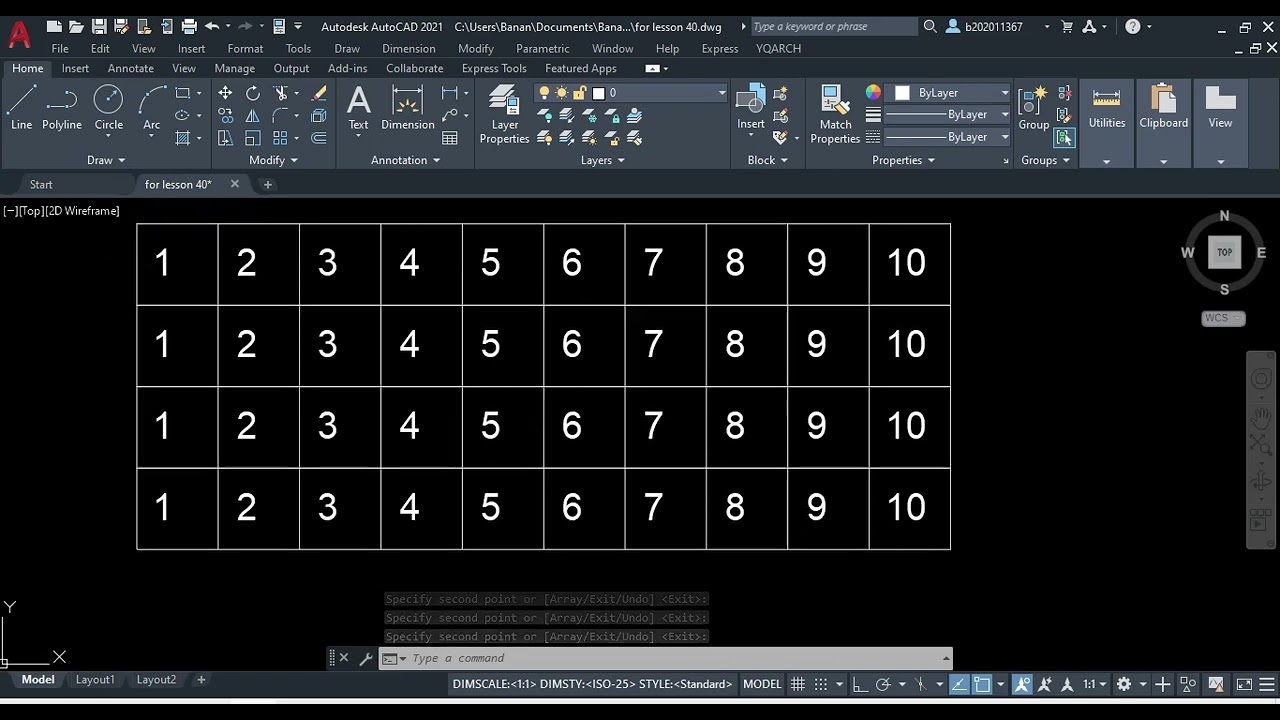Select the Text annotation tool

click(358, 108)
